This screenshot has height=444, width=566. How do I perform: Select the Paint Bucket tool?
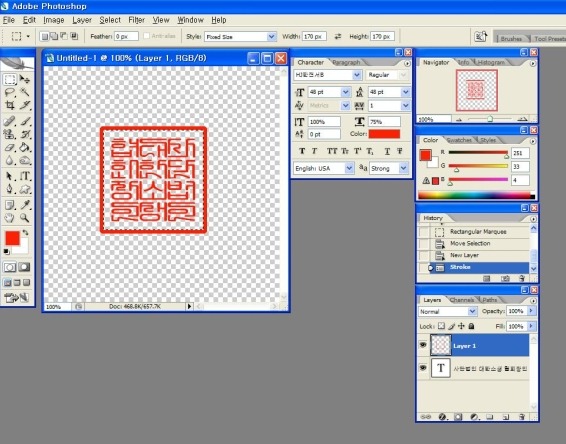pos(25,148)
